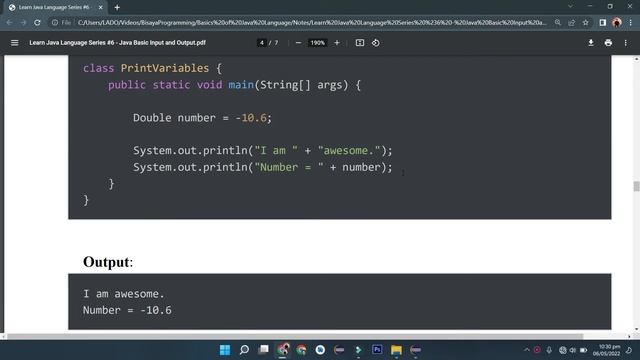
Task: Click the scroll up arrow of vertical scrollbar
Action: coord(636,60)
